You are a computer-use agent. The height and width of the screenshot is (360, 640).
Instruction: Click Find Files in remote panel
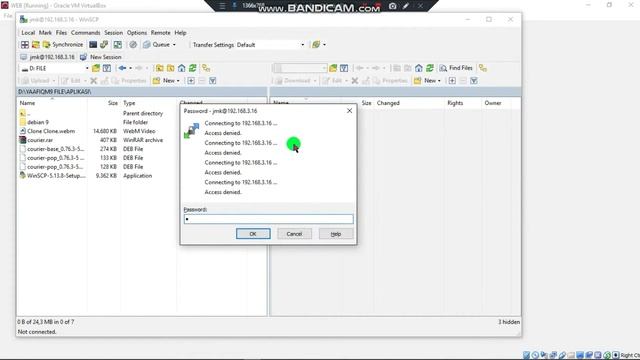[456, 68]
